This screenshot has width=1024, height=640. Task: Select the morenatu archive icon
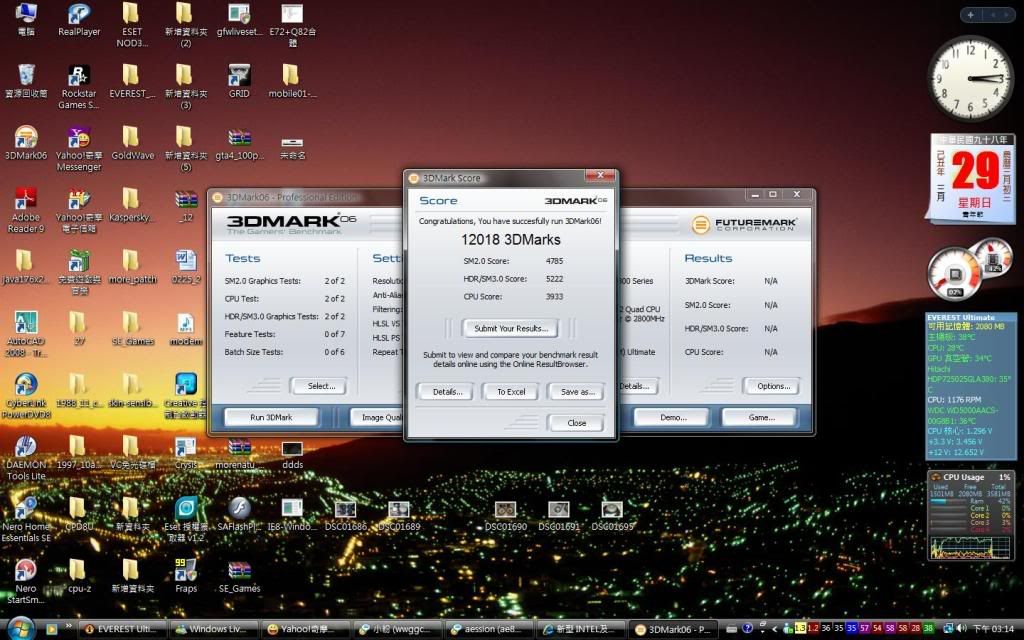tap(239, 454)
